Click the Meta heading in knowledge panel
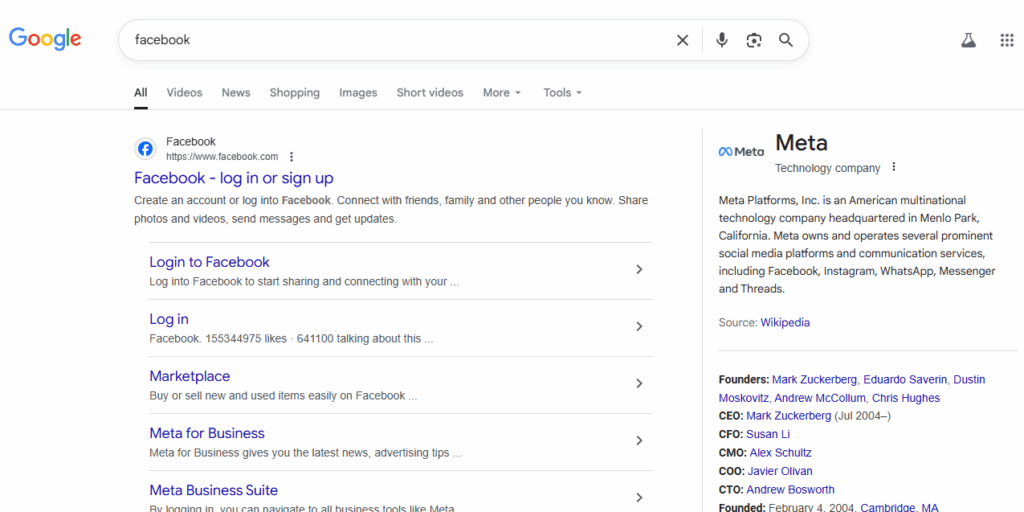This screenshot has height=512, width=1024. point(801,142)
